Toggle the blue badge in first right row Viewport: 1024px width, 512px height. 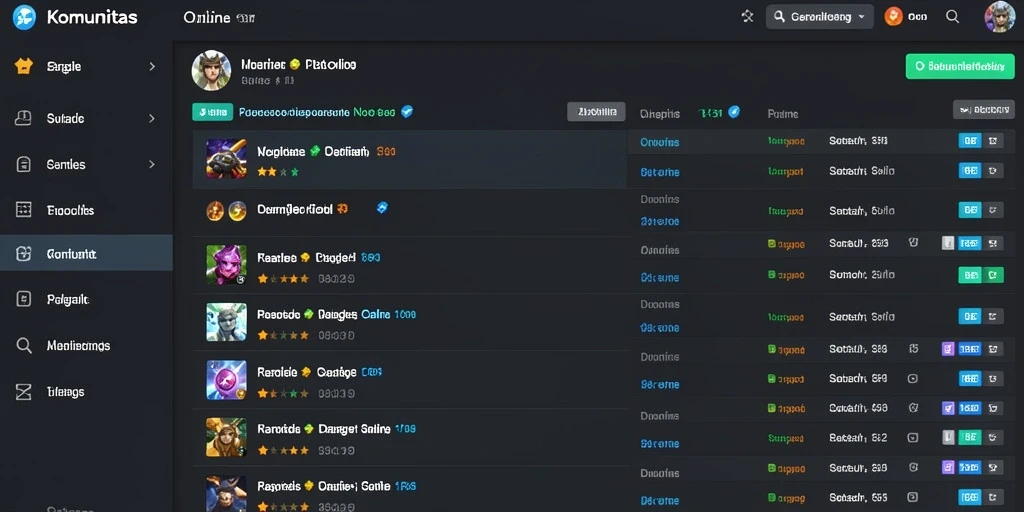[x=970, y=140]
